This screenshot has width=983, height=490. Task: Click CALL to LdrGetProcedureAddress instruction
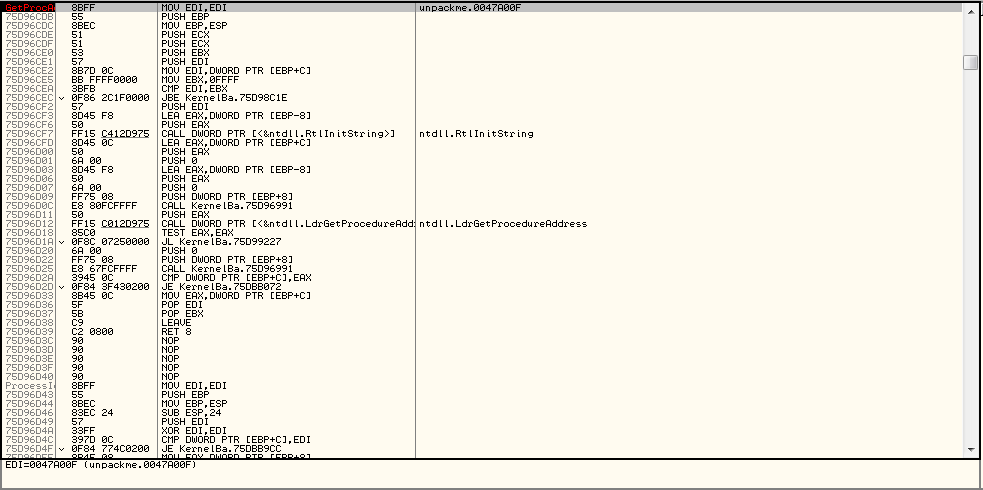[x=287, y=224]
